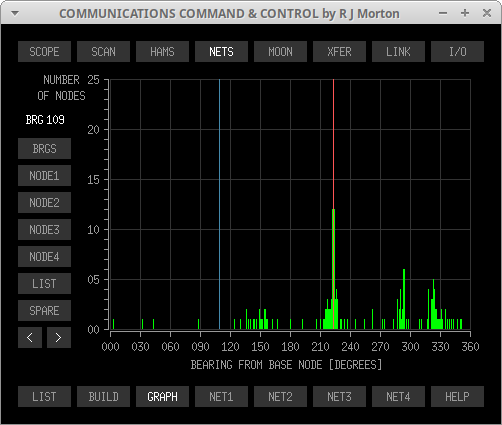
Task: Click the 20 label on the nodes axis
Action: pyautogui.click(x=93, y=130)
